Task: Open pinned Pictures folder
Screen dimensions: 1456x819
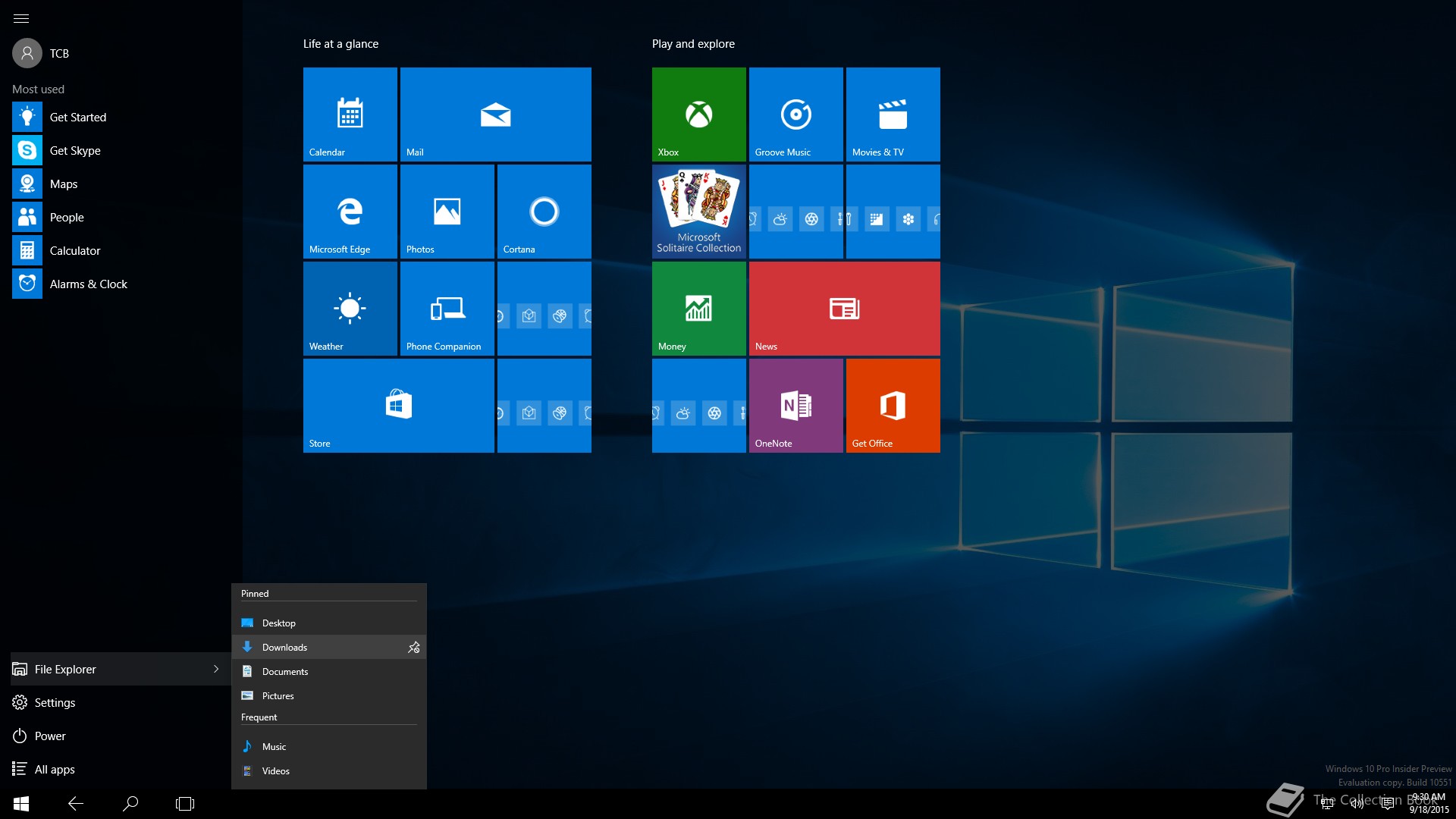Action: (329, 695)
